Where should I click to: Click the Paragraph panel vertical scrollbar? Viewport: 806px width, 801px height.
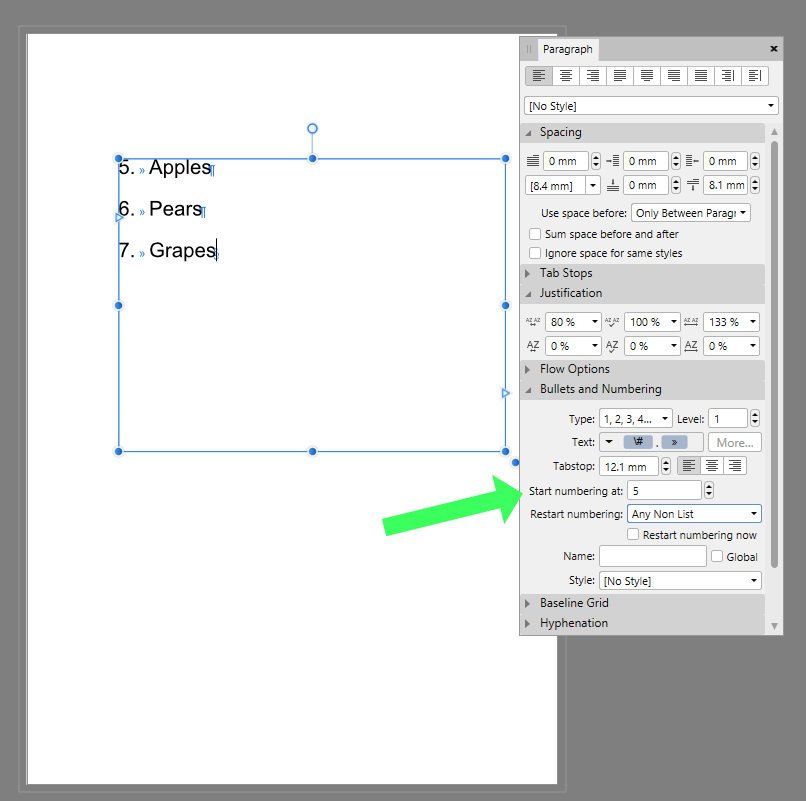[774, 355]
